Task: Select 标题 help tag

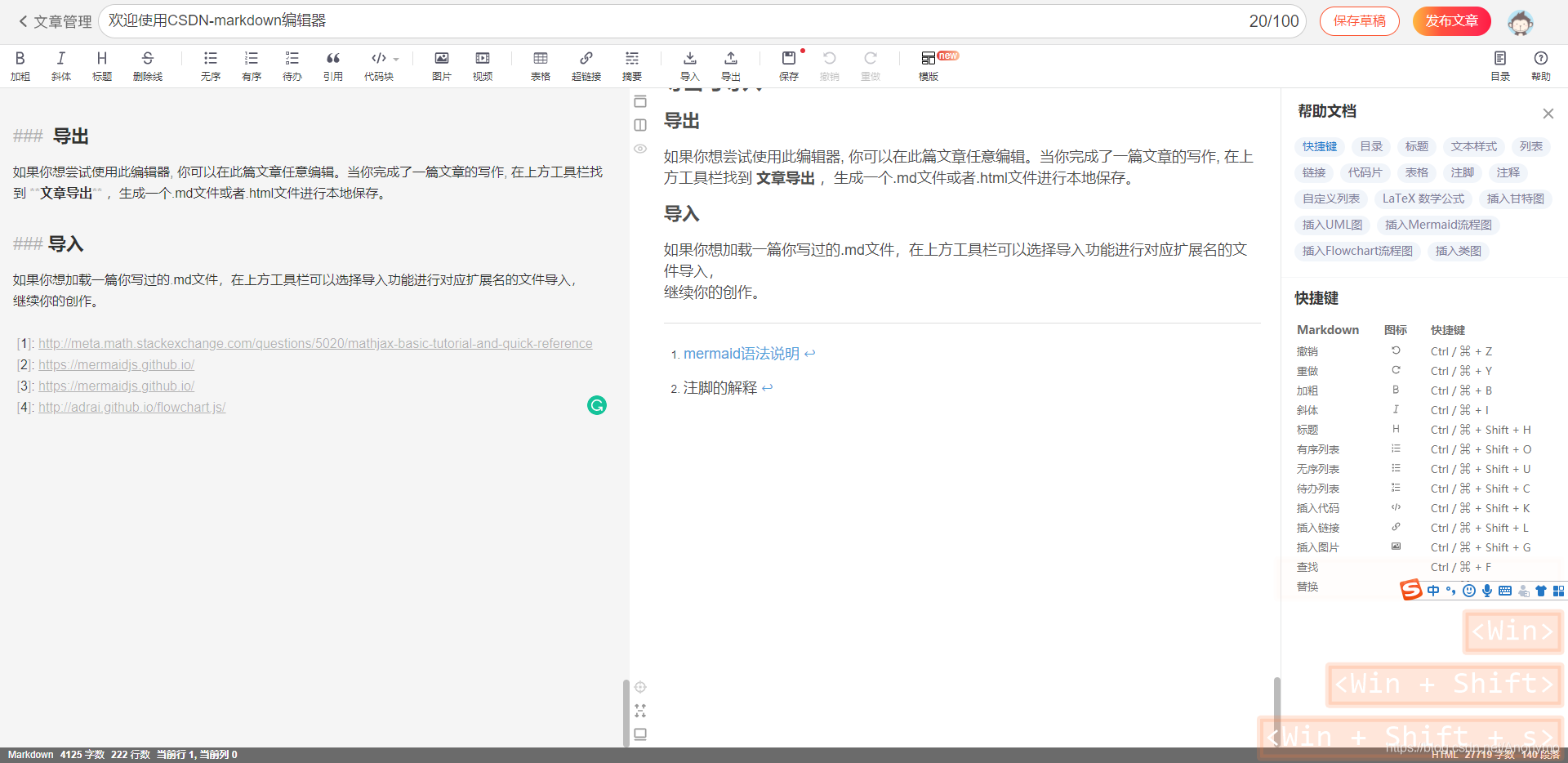Action: click(1417, 146)
